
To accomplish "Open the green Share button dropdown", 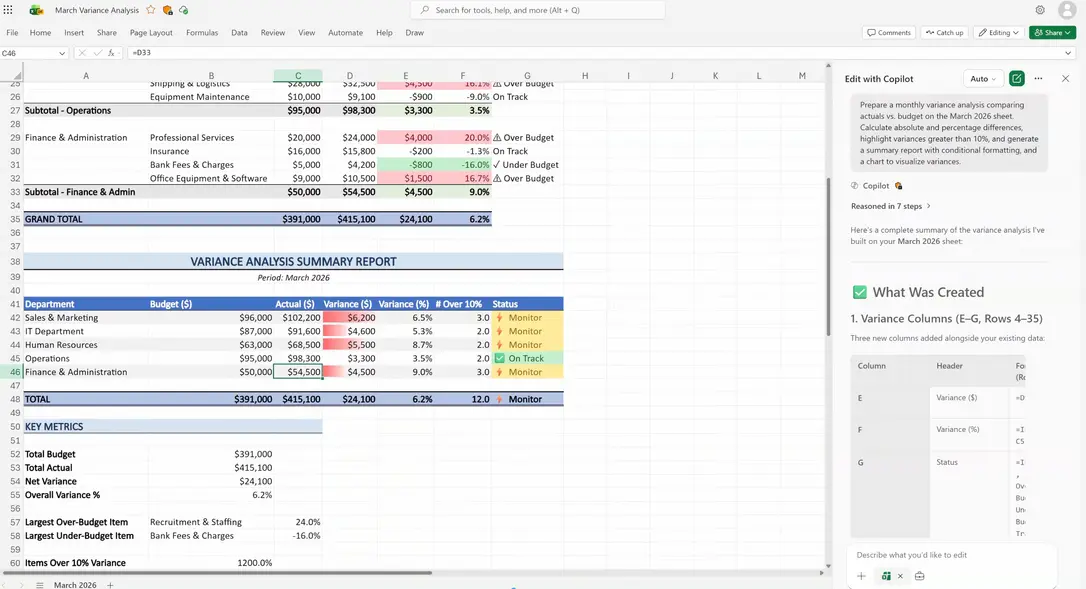I will pyautogui.click(x=1052, y=33).
